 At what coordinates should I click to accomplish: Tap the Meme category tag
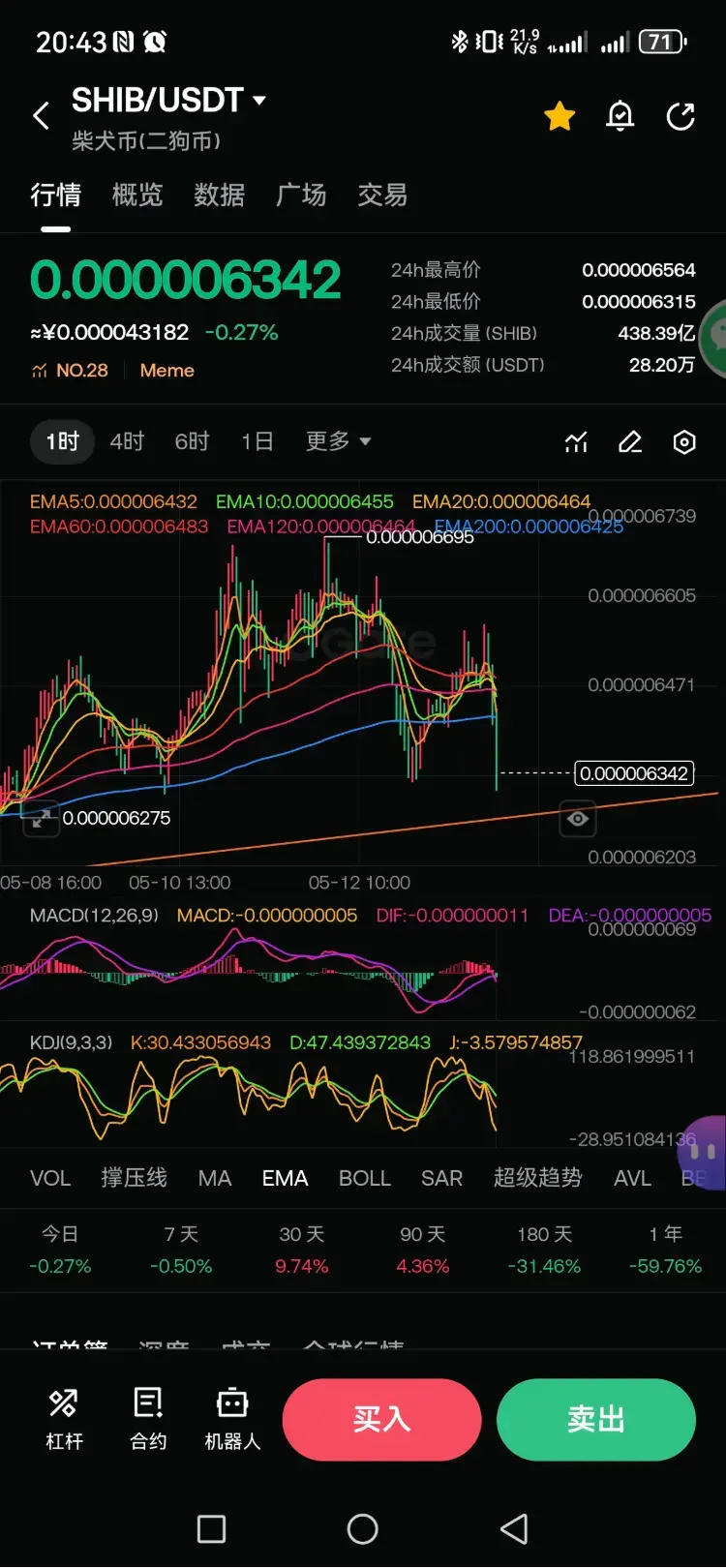click(x=166, y=371)
